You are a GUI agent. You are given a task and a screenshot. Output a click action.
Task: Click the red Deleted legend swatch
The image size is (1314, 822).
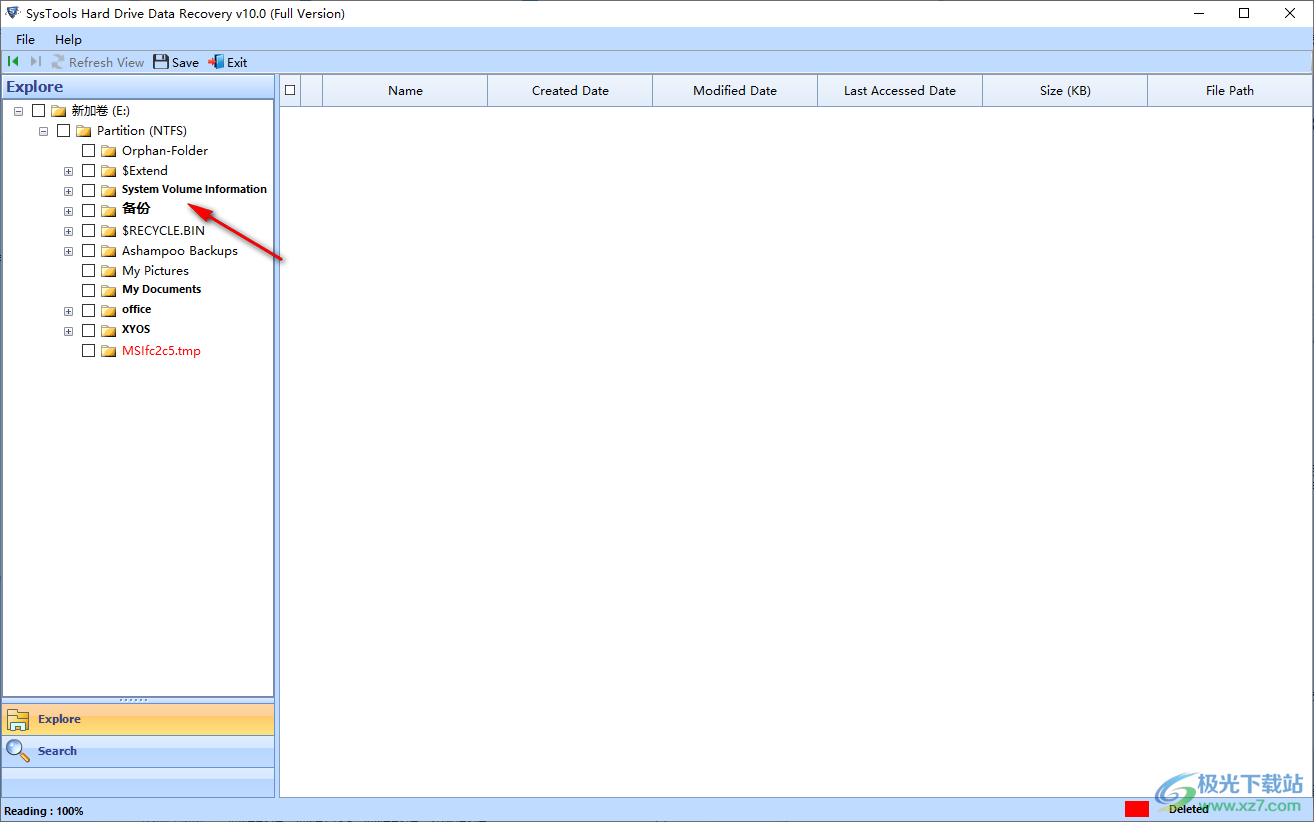(1137, 809)
